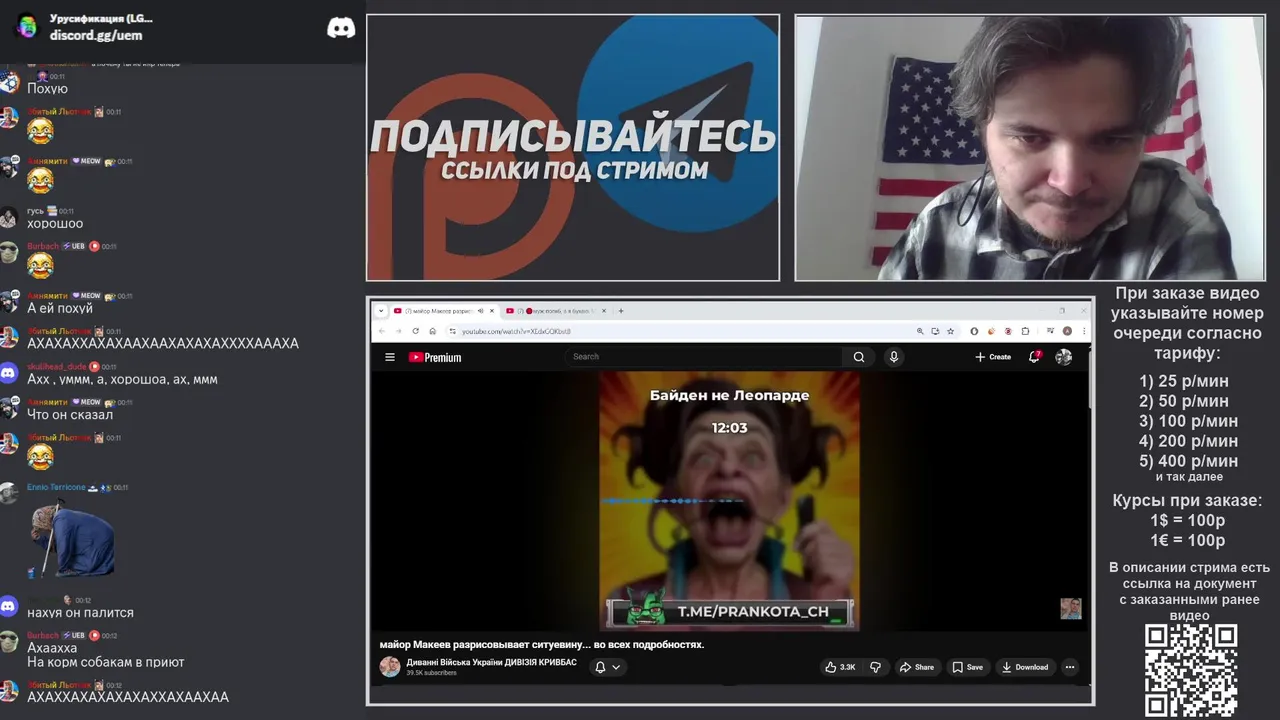Open channel avatar Диванні Війська України
1280x720 pixels.
tap(390, 667)
